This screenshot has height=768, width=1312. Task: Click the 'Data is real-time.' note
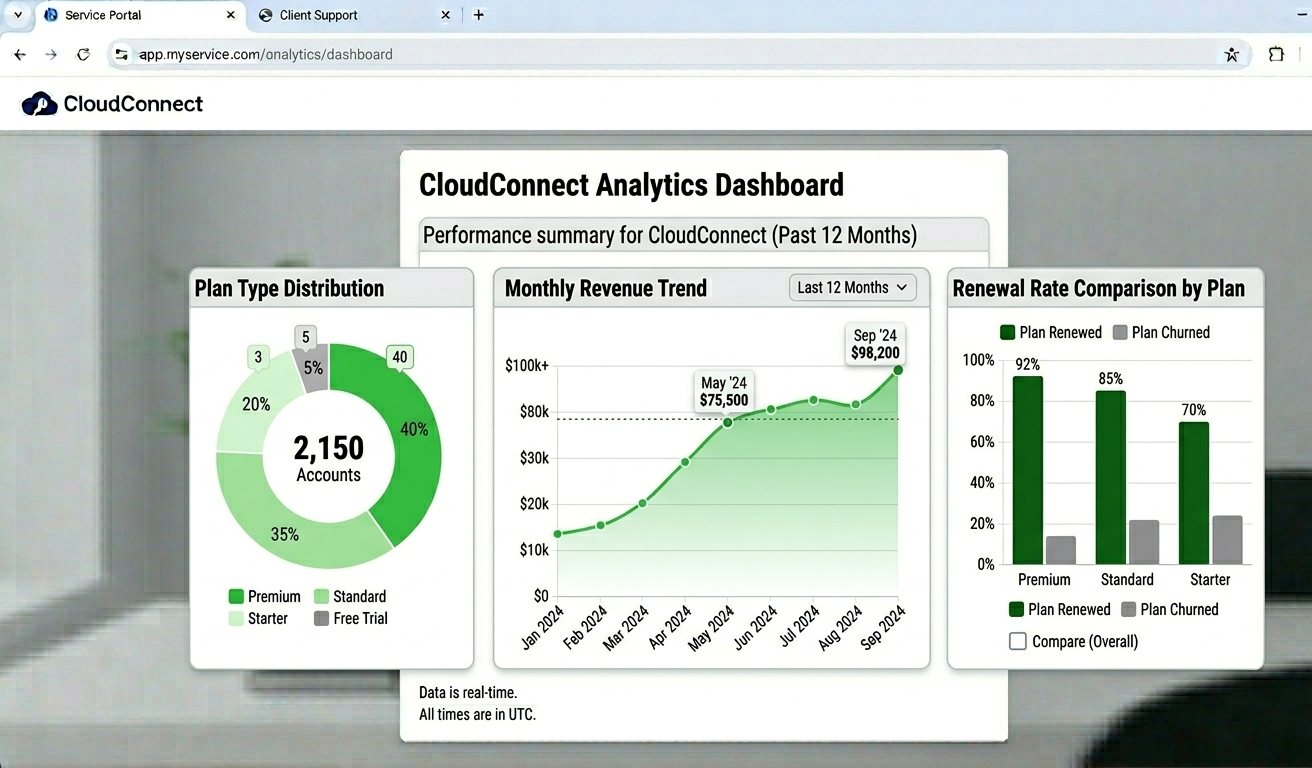click(x=468, y=692)
